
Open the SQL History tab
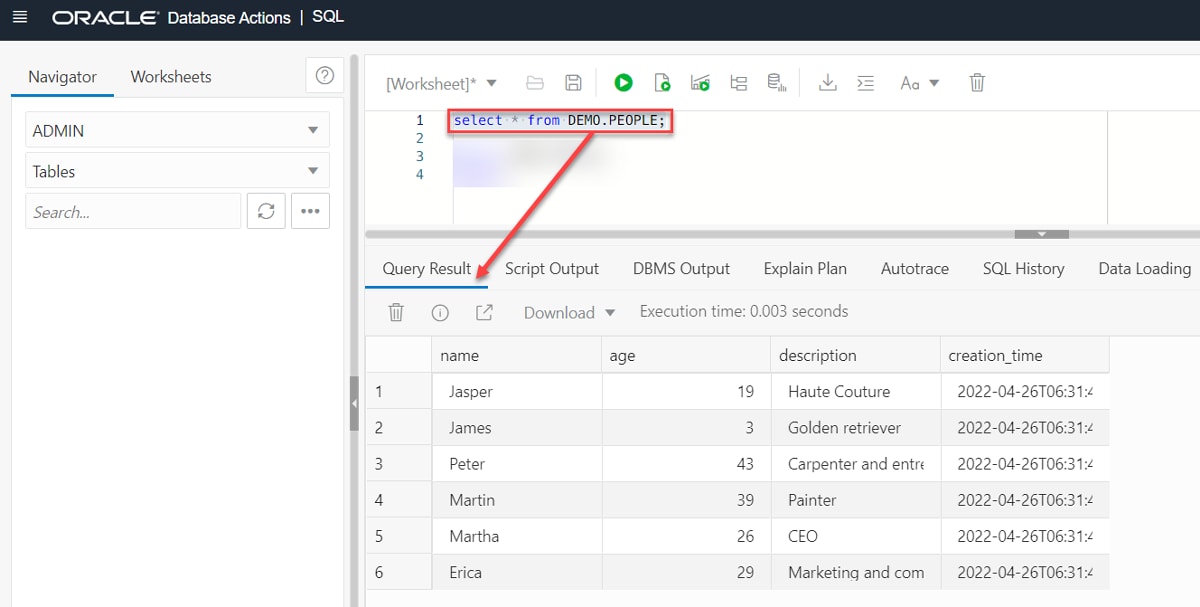tap(1023, 268)
